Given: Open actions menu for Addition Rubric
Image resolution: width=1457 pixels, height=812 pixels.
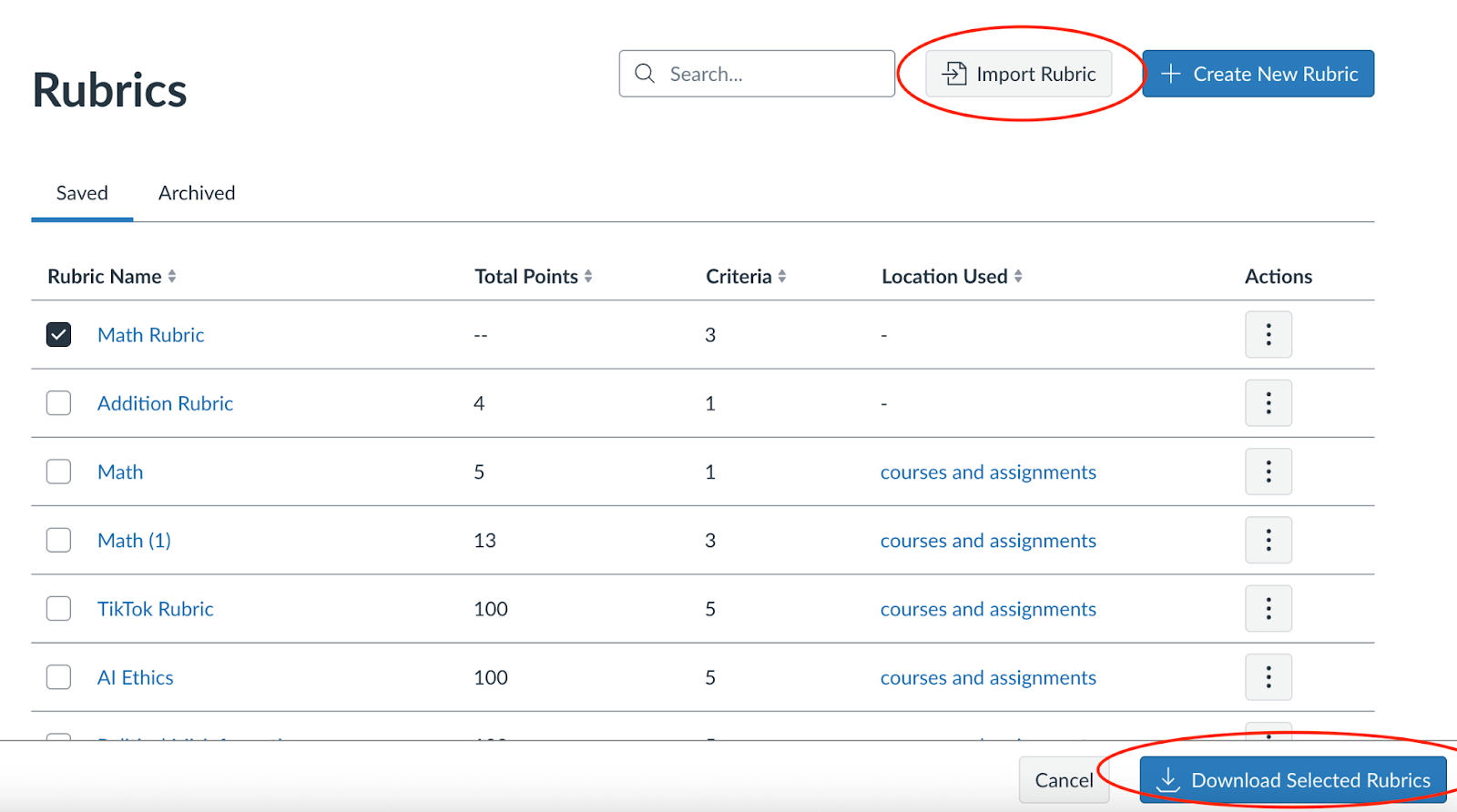Looking at the screenshot, I should 1268,403.
